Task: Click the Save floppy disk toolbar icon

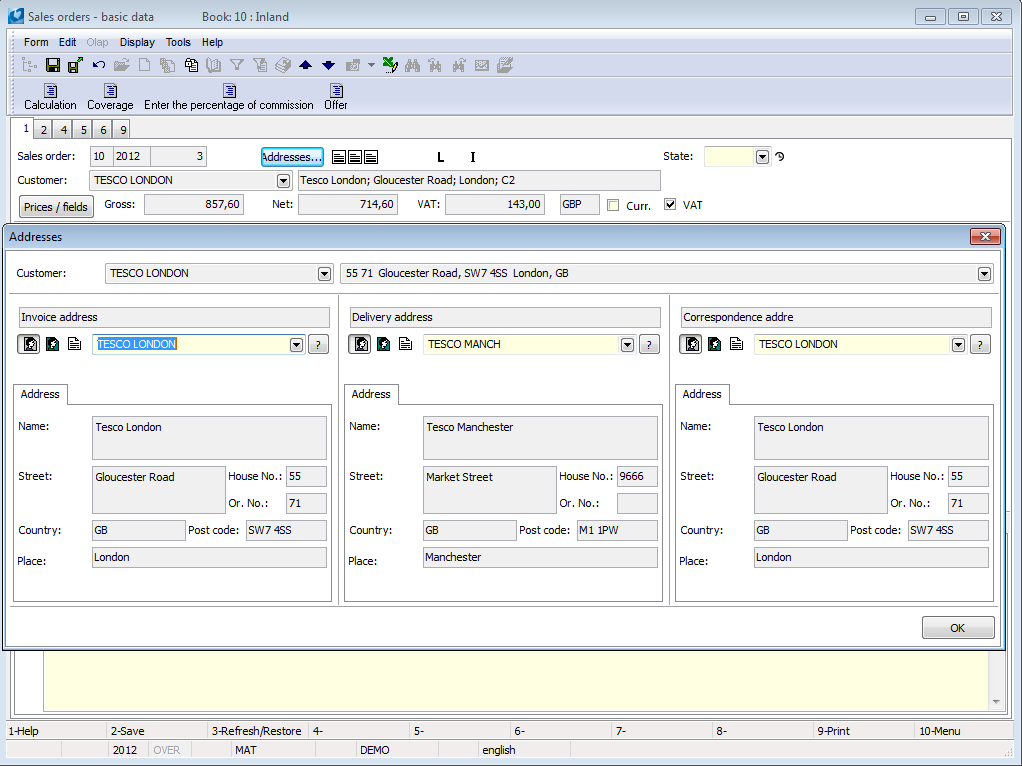Action: click(53, 65)
